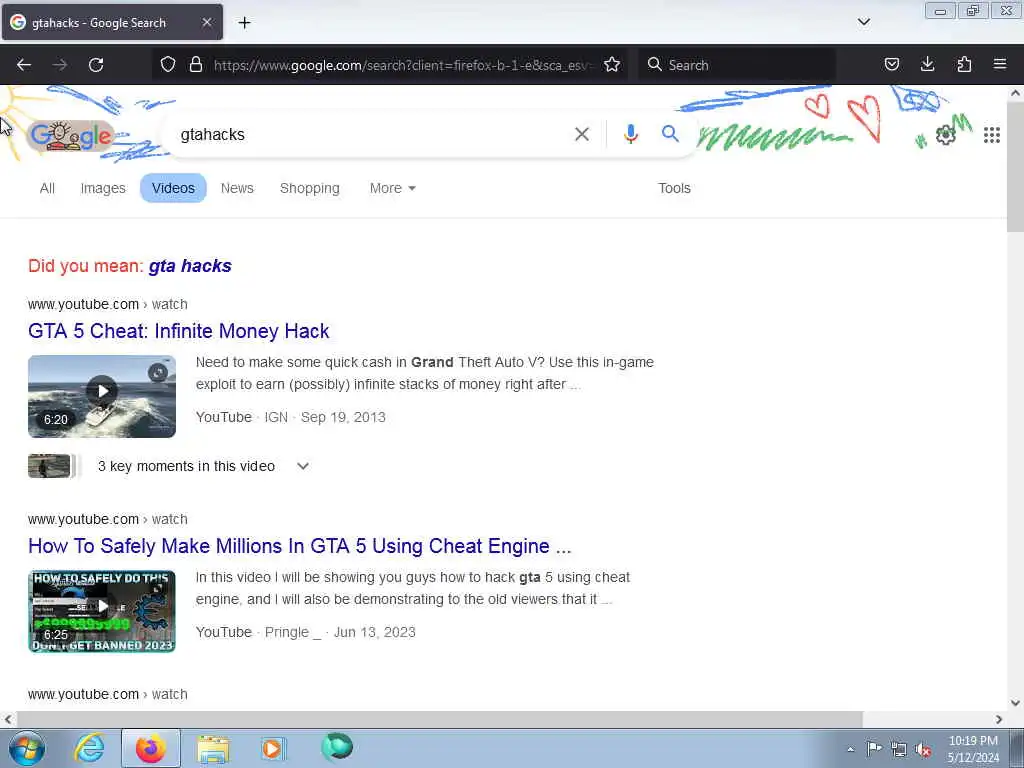Screen dimensions: 1024x768
Task: Play the Cheat Engine video thumbnail
Action: [102, 611]
